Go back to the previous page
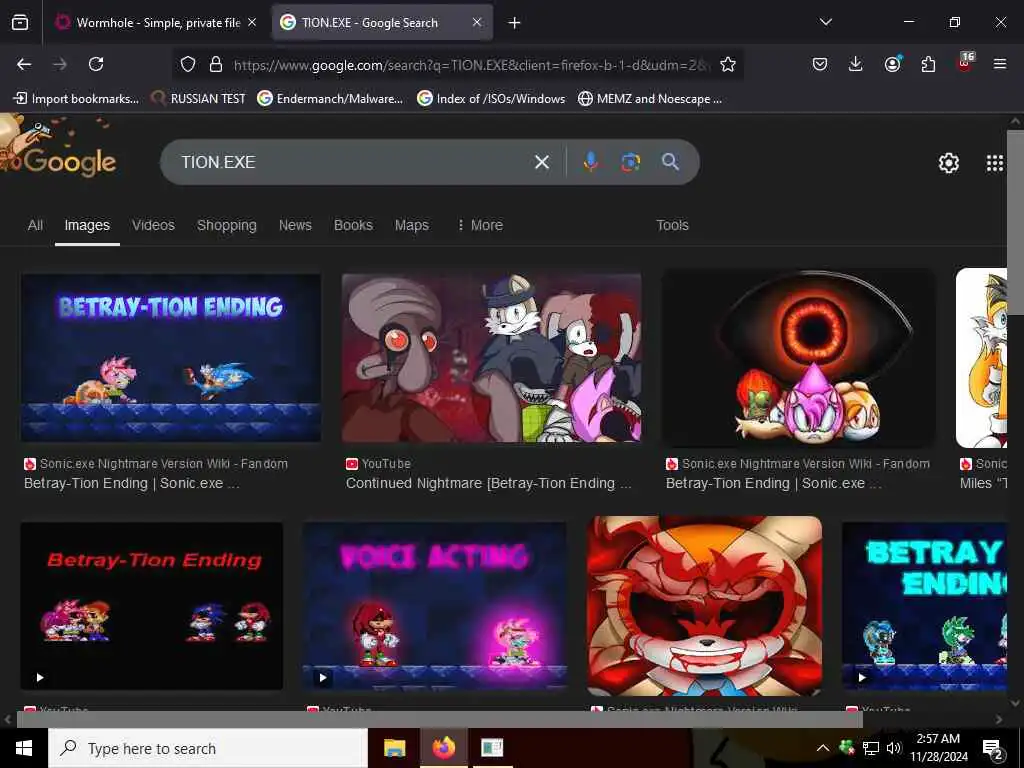 click(24, 64)
